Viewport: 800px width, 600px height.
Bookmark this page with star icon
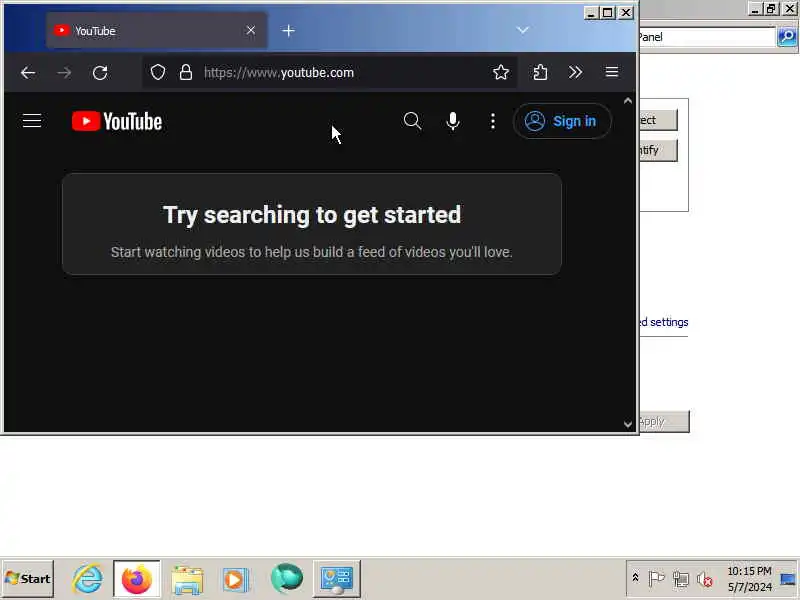coord(501,72)
